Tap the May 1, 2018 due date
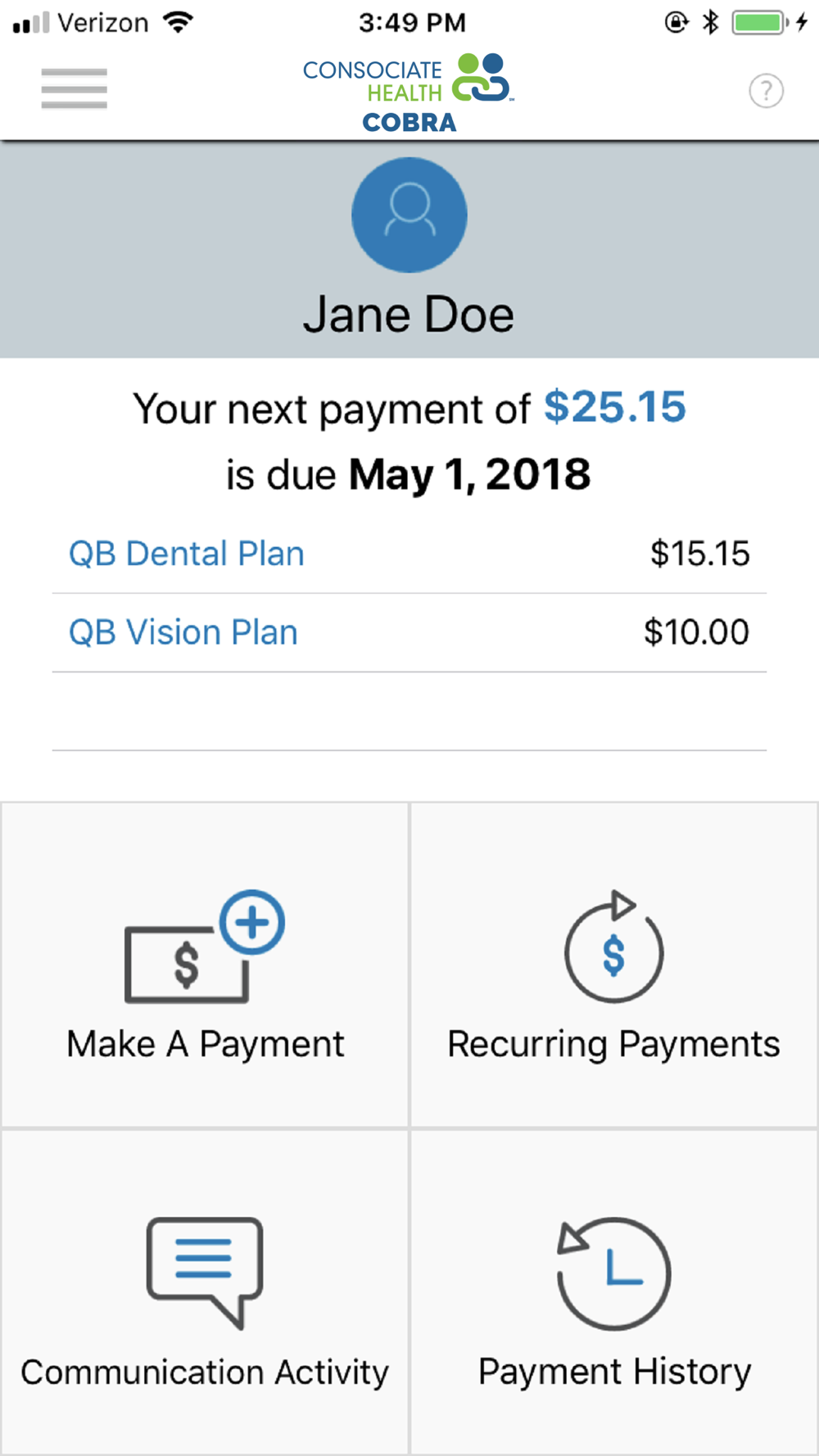 click(x=469, y=474)
